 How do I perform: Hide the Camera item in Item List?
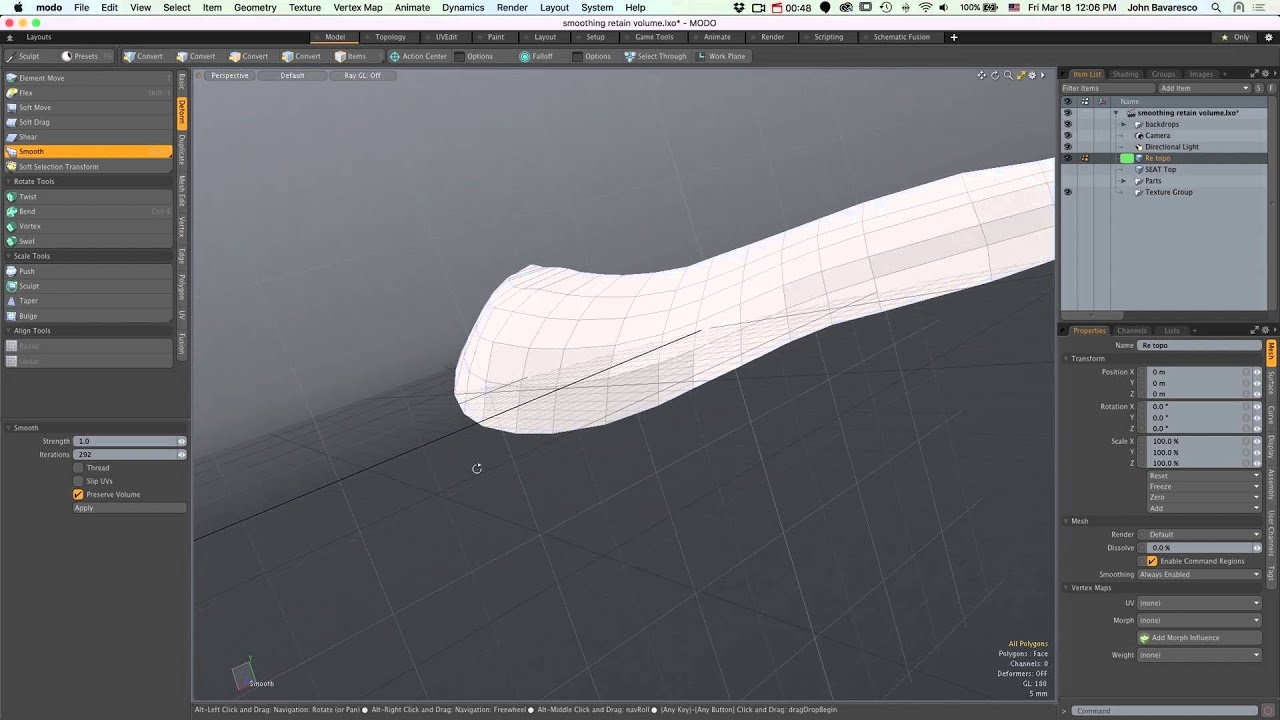[x=1067, y=135]
